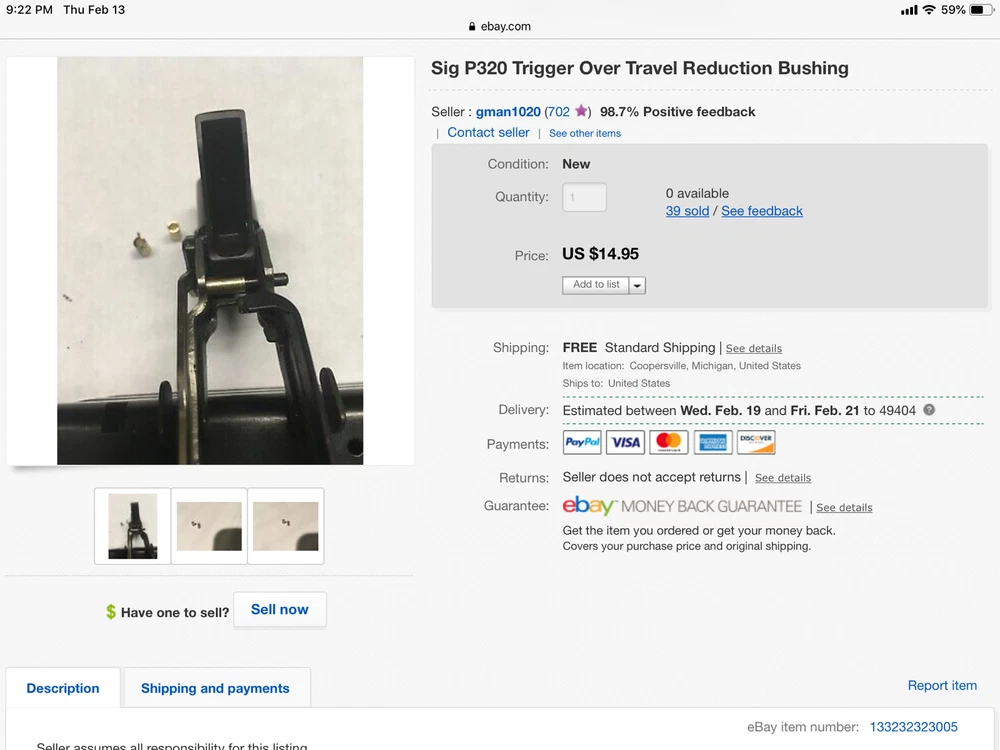Select the second product thumbnail
The height and width of the screenshot is (750, 1000).
click(209, 526)
